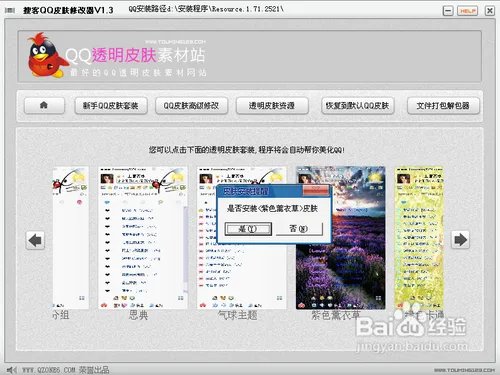The height and width of the screenshot is (375, 500).
Task: Select the yellow-green cartoon skin thumbnail
Action: click(x=419, y=238)
